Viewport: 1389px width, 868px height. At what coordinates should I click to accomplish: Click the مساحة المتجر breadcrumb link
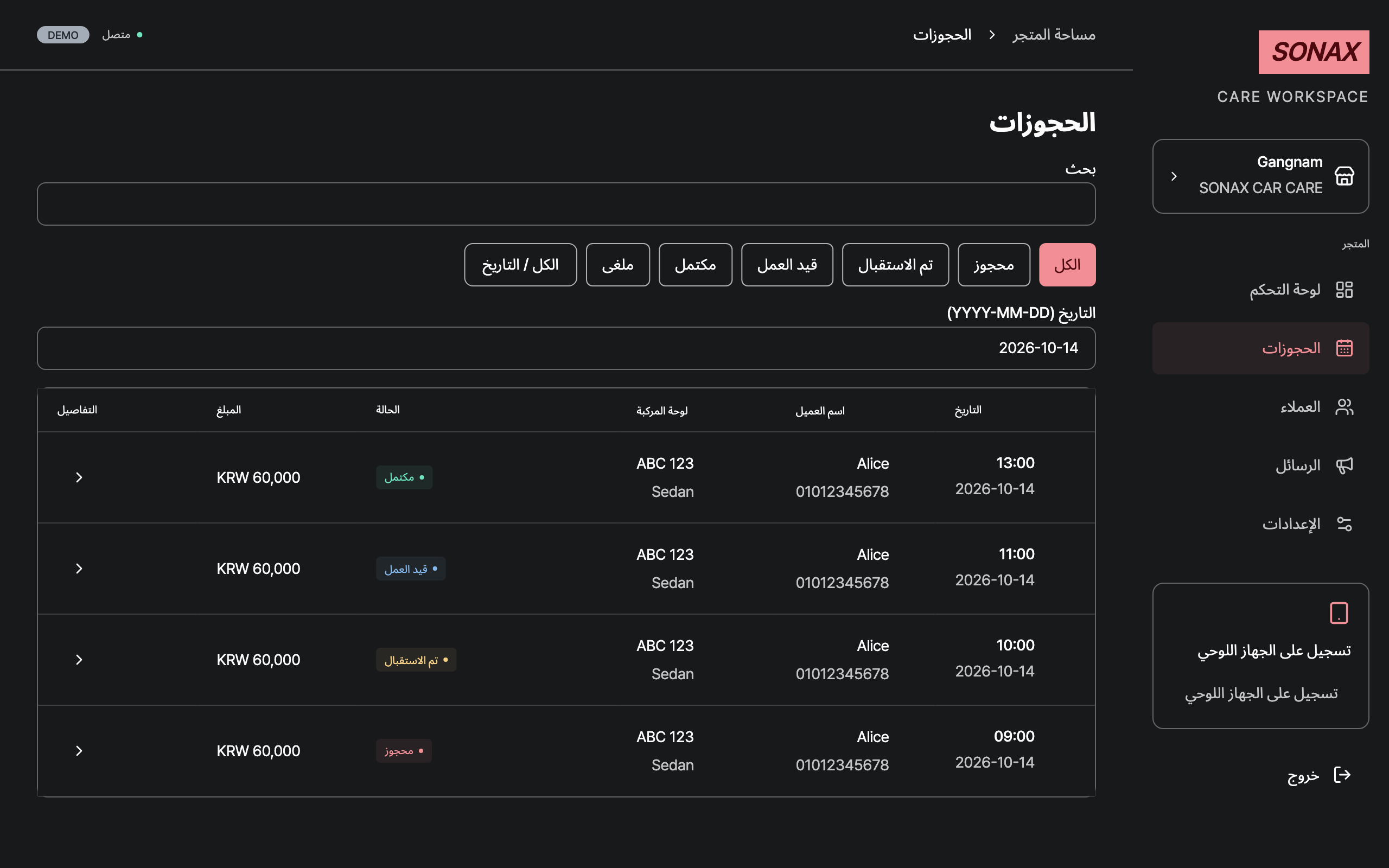tap(1054, 35)
